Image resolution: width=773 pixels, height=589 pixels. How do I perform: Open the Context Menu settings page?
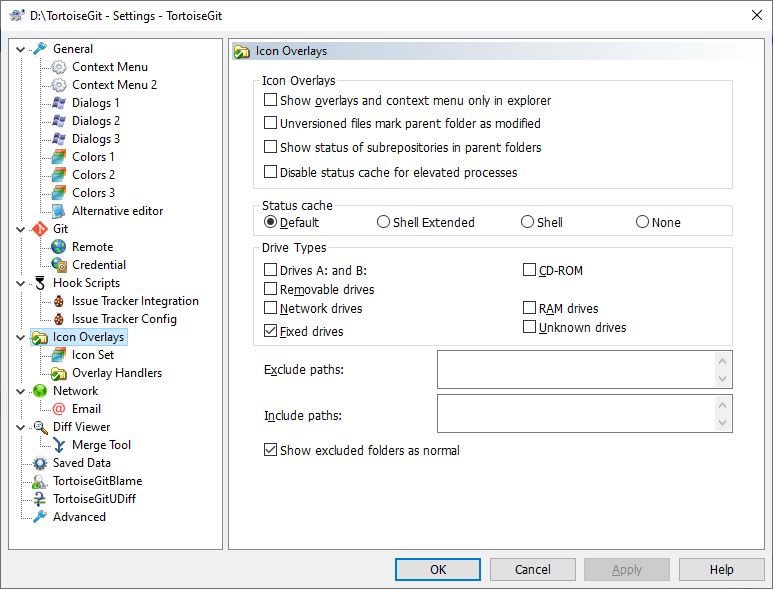[109, 67]
